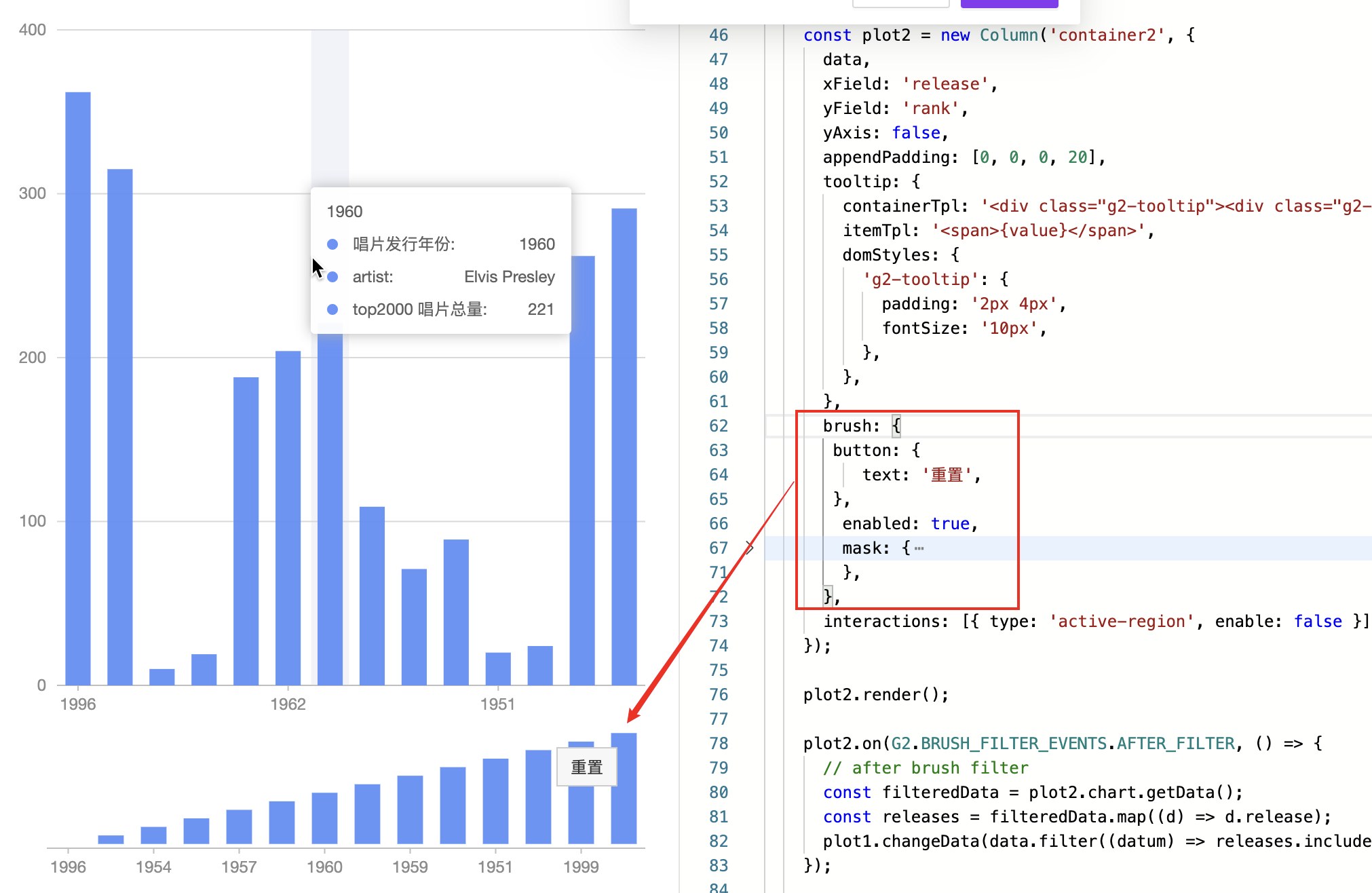The height and width of the screenshot is (893, 1372).
Task: Click the purple button at the top
Action: pos(1009,3)
